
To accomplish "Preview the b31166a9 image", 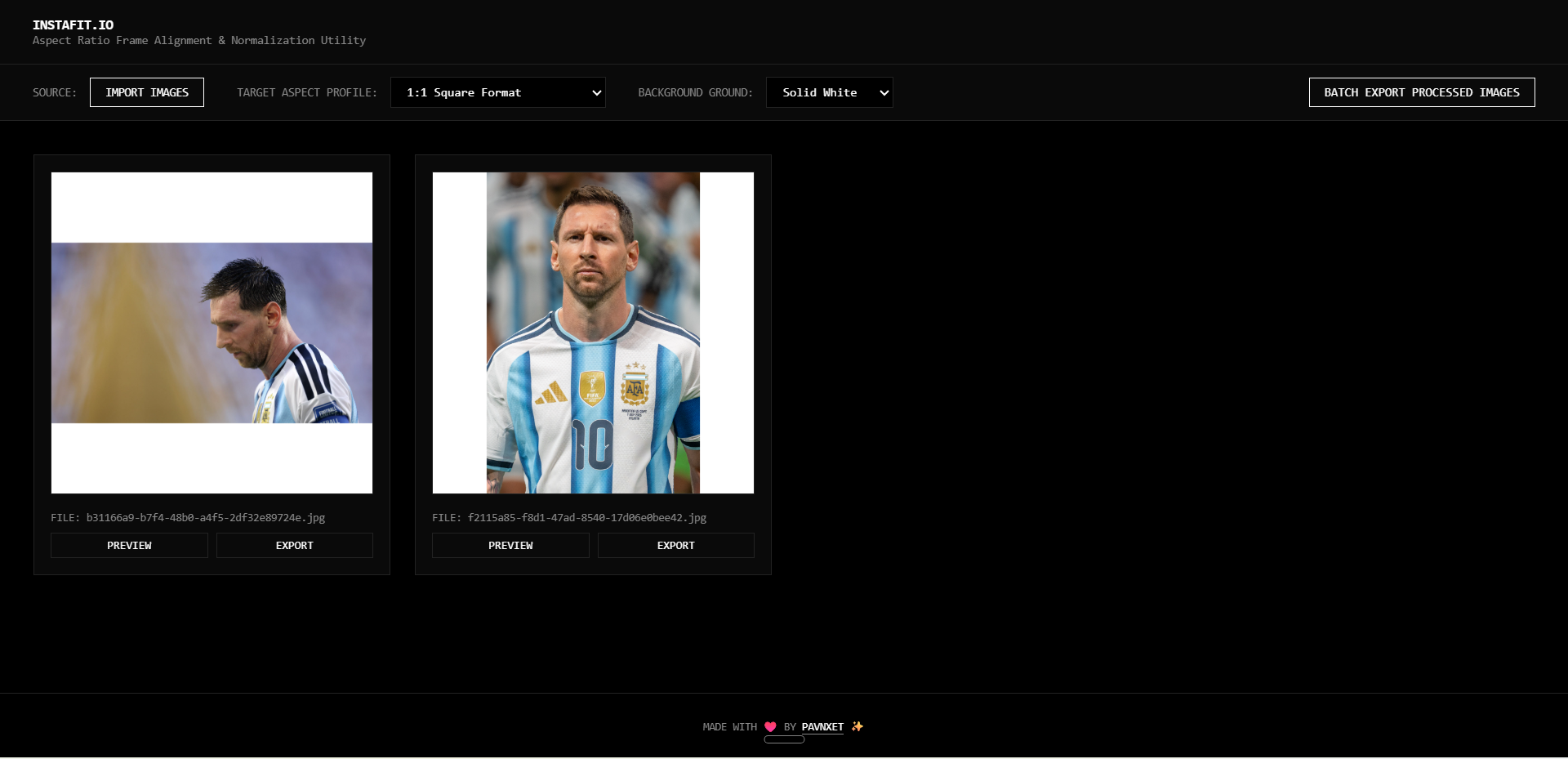I will point(129,545).
